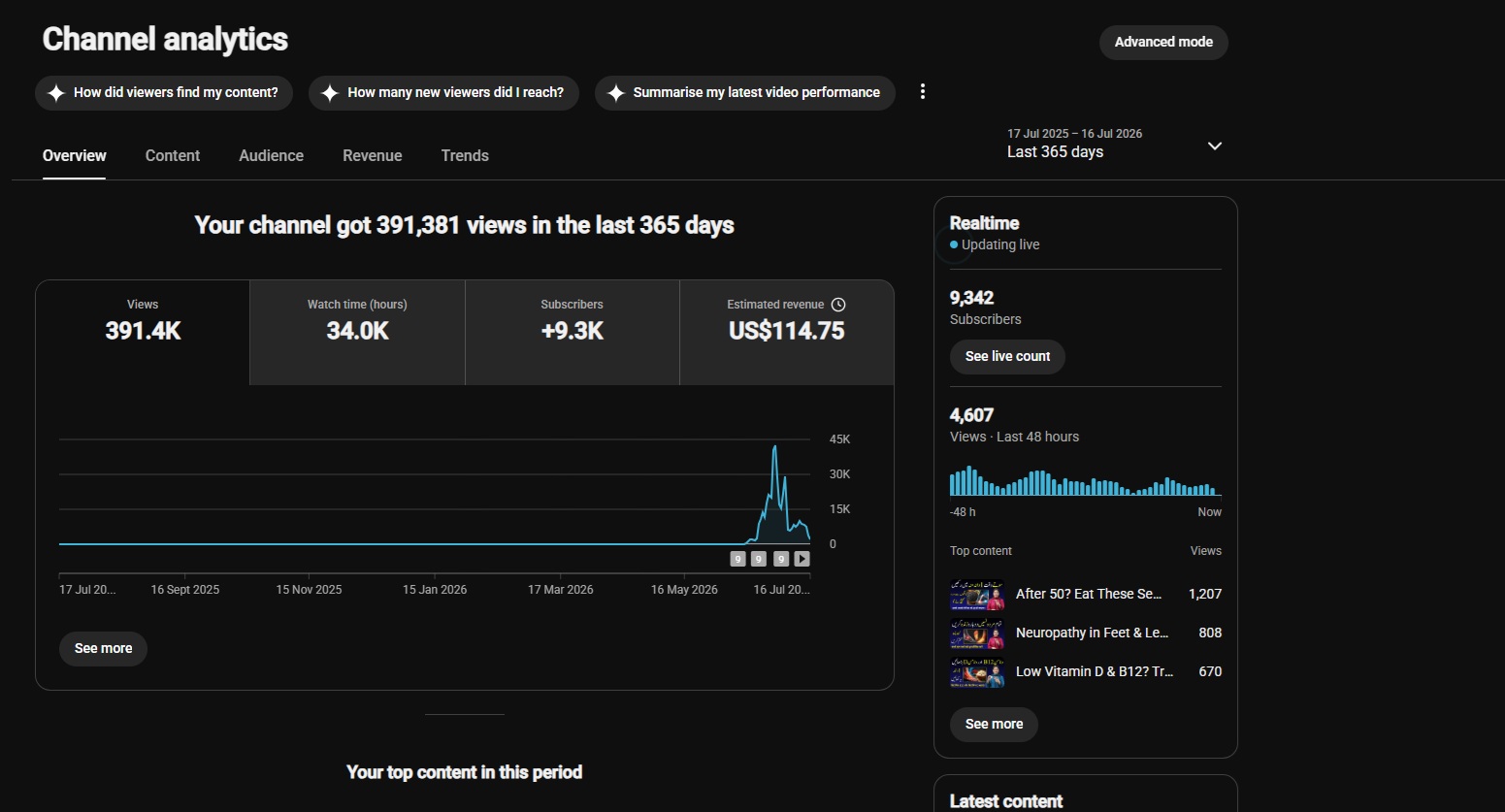The image size is (1505, 812).
Task: Click See live count button
Action: coord(1007,356)
